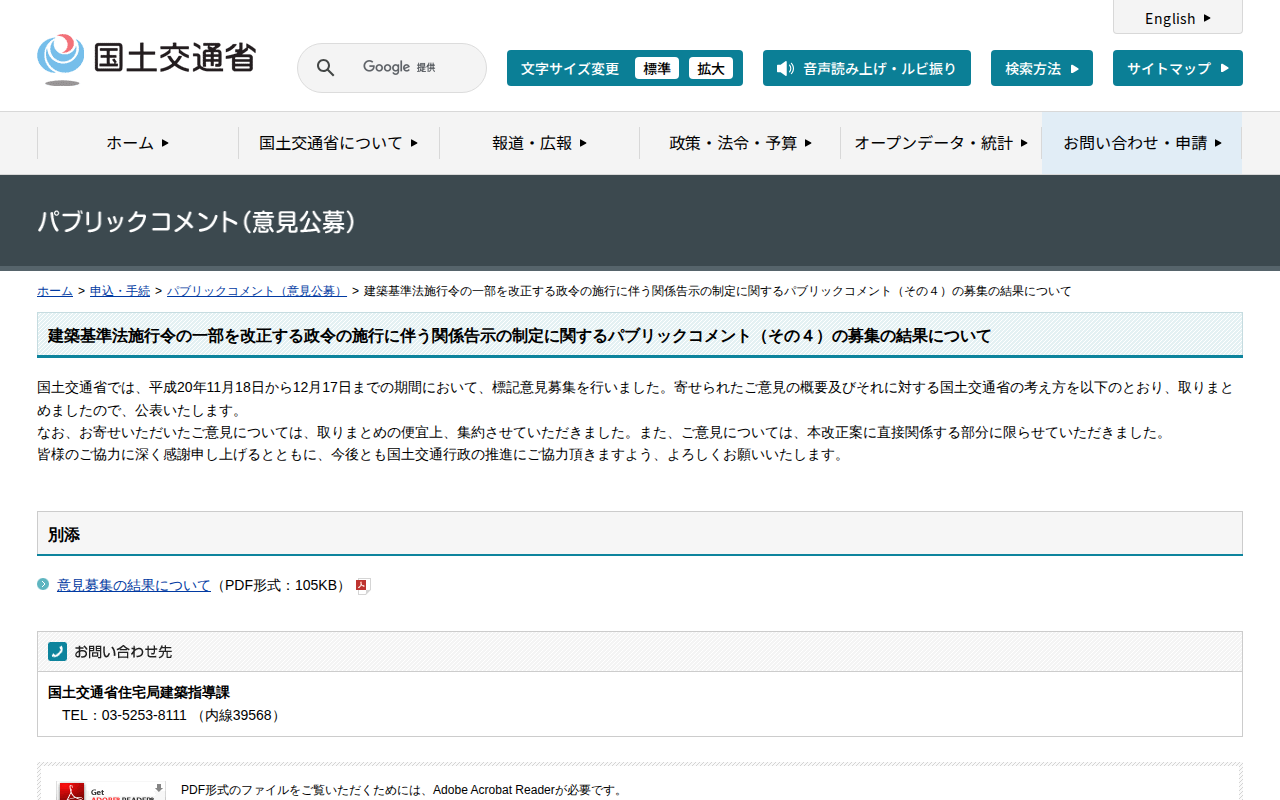Set text size to 拡大
The image size is (1280, 800).
click(710, 68)
